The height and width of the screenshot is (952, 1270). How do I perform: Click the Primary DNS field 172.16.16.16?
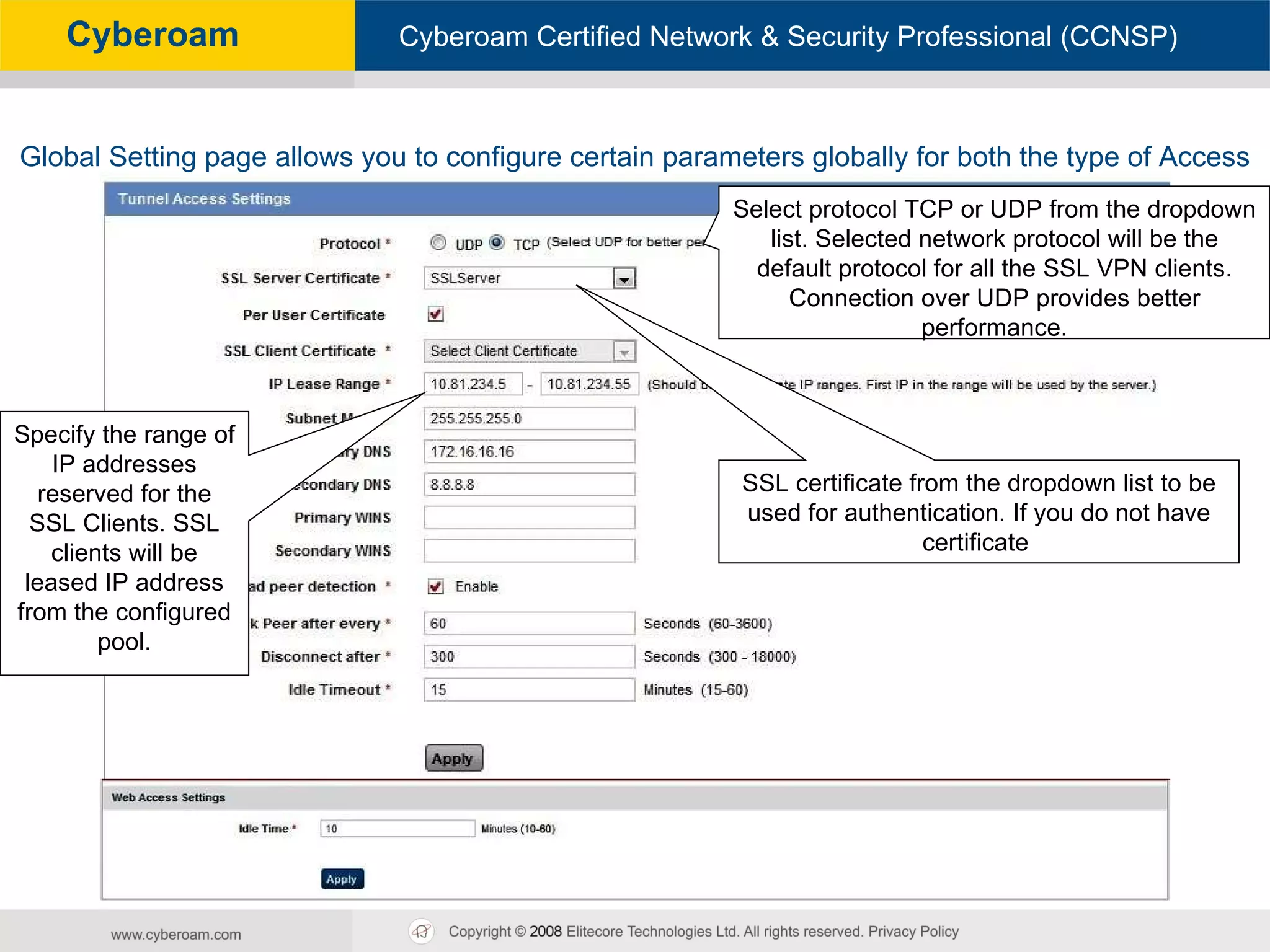pyautogui.click(x=530, y=452)
